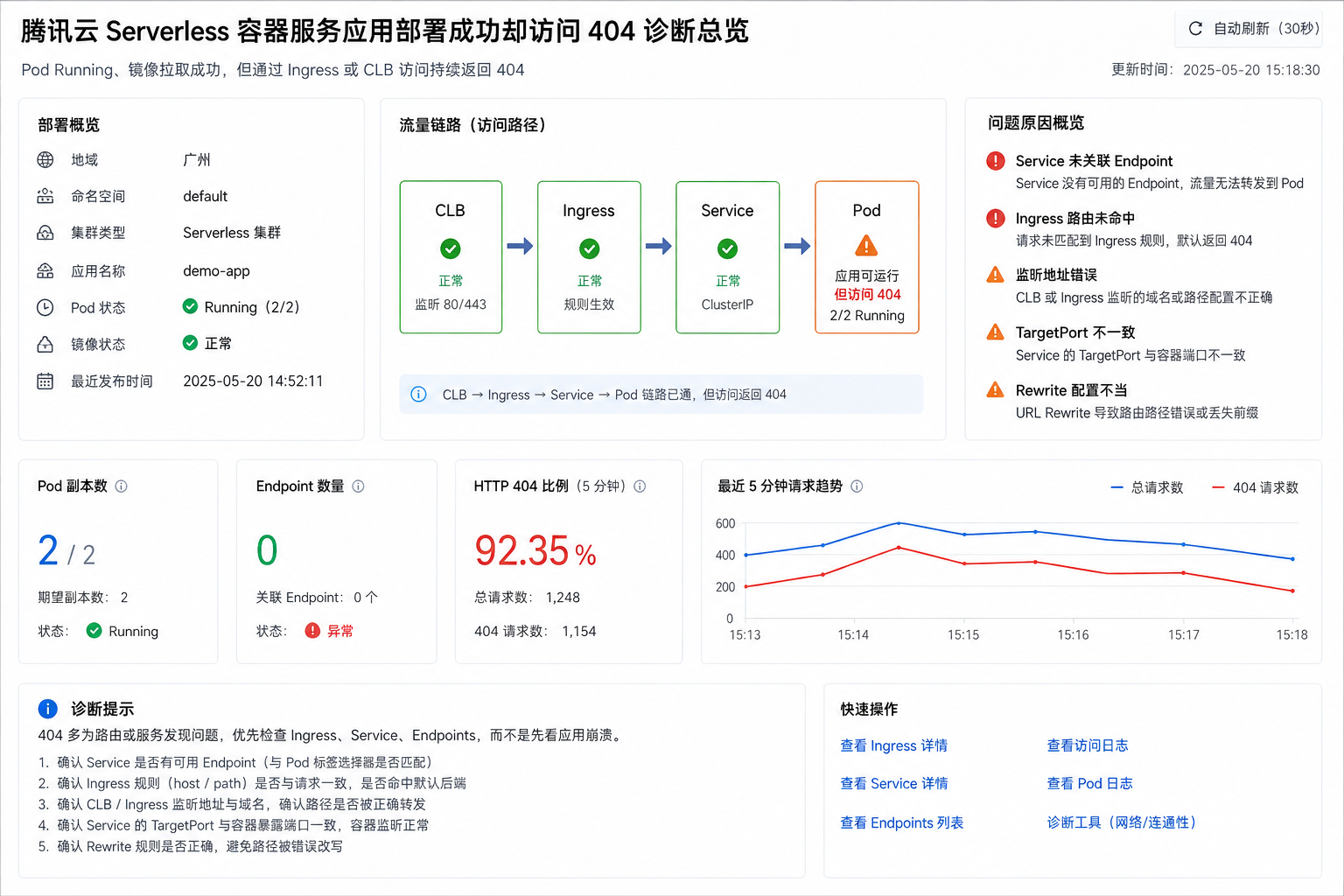Image resolution: width=1344 pixels, height=896 pixels.
Task: Click 404 请求数 1,154 statistic
Action: pos(535,631)
